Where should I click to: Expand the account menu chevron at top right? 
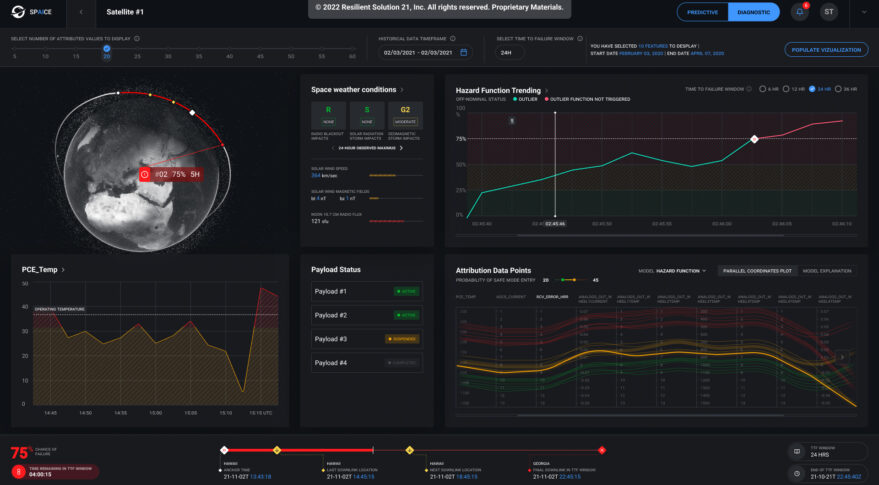click(864, 12)
